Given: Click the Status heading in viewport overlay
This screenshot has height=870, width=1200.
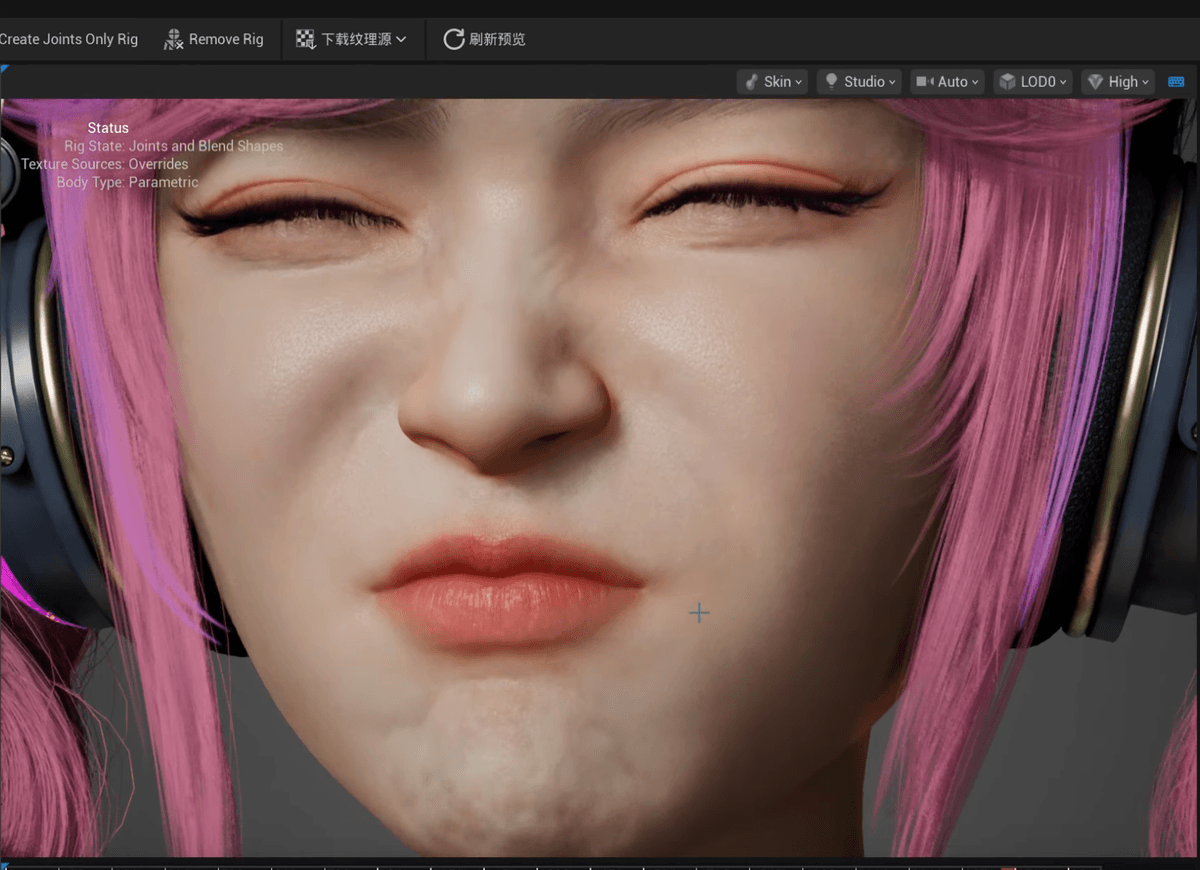Looking at the screenshot, I should point(108,128).
